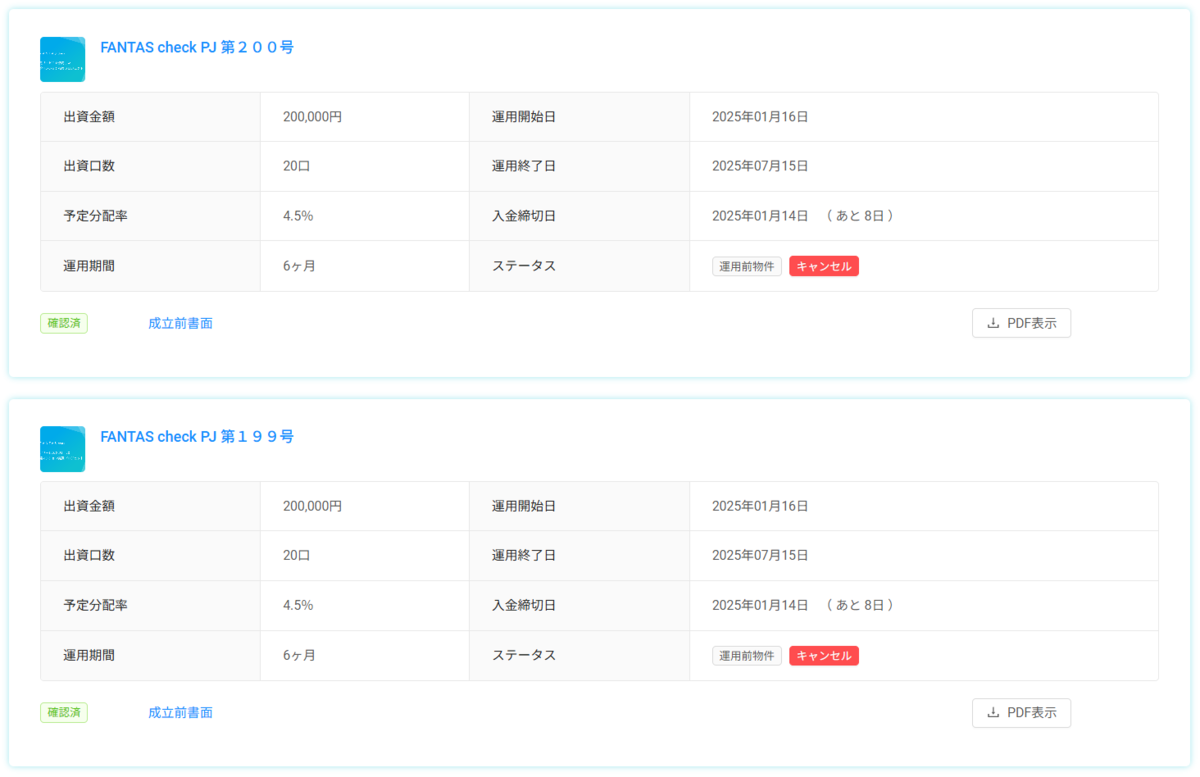Select 2025年01月16日 start date in project 第２００号

click(x=760, y=117)
